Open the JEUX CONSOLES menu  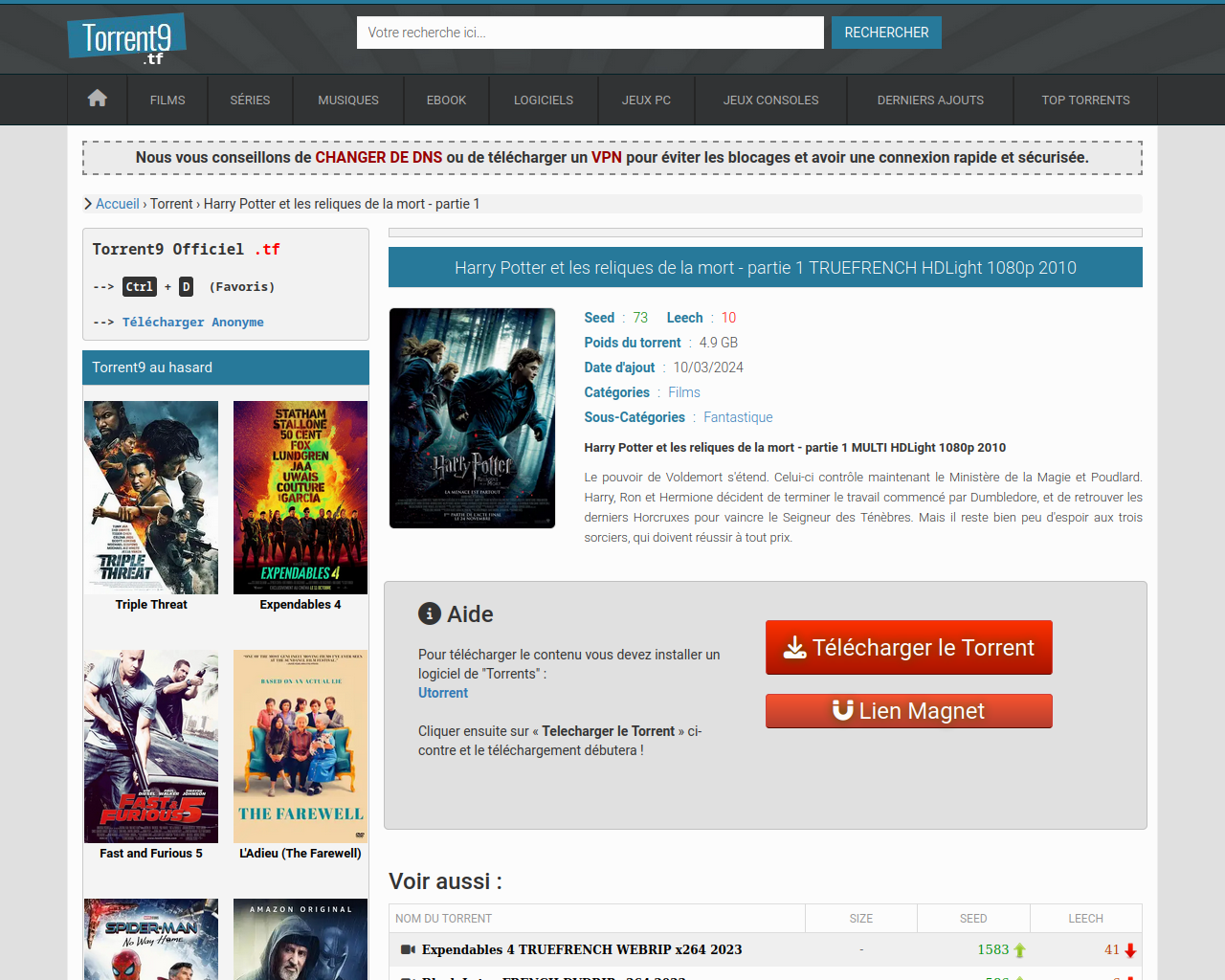click(770, 100)
